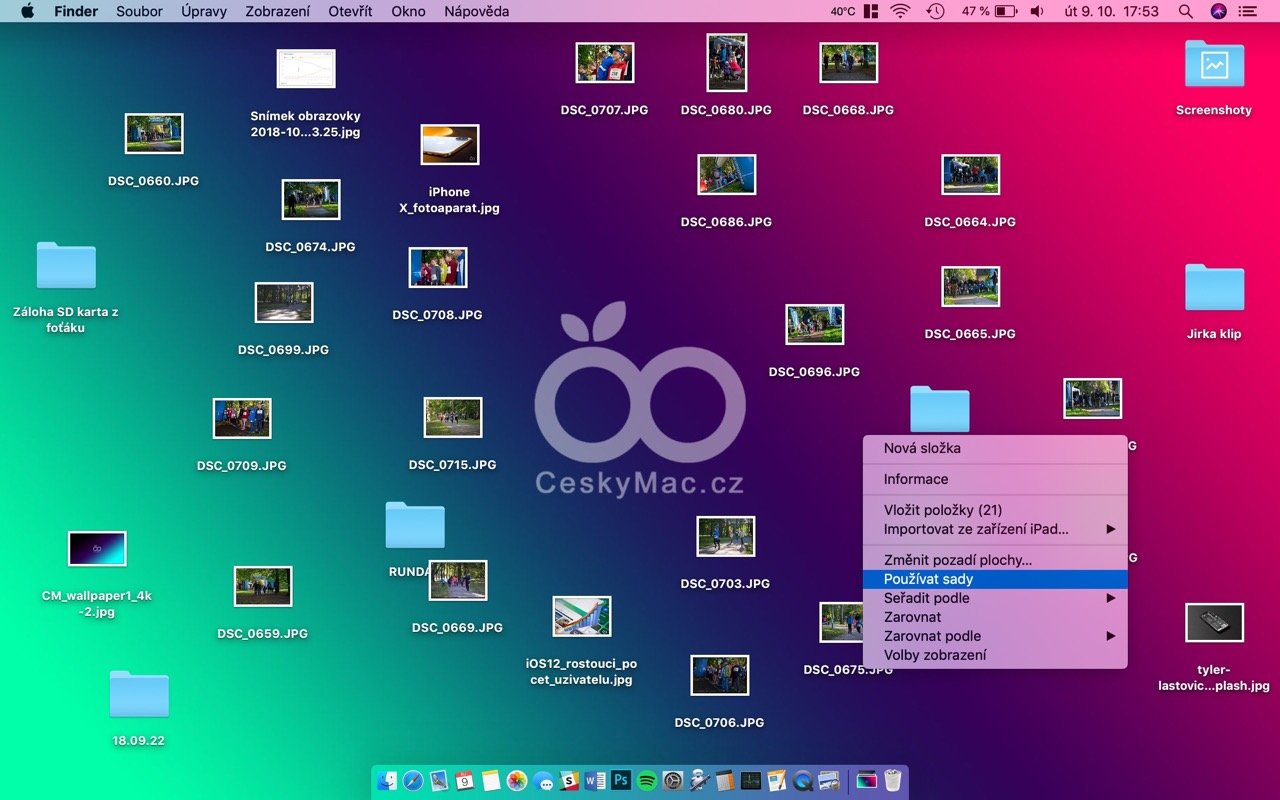Open the Wi-Fi status menu
Screen dimensions: 1280x800
tap(900, 11)
